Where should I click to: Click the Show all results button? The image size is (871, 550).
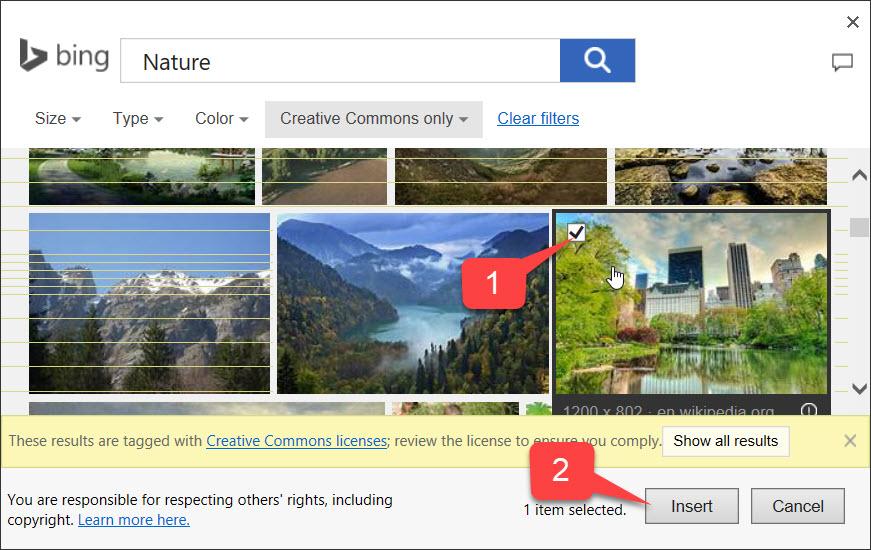pos(725,440)
